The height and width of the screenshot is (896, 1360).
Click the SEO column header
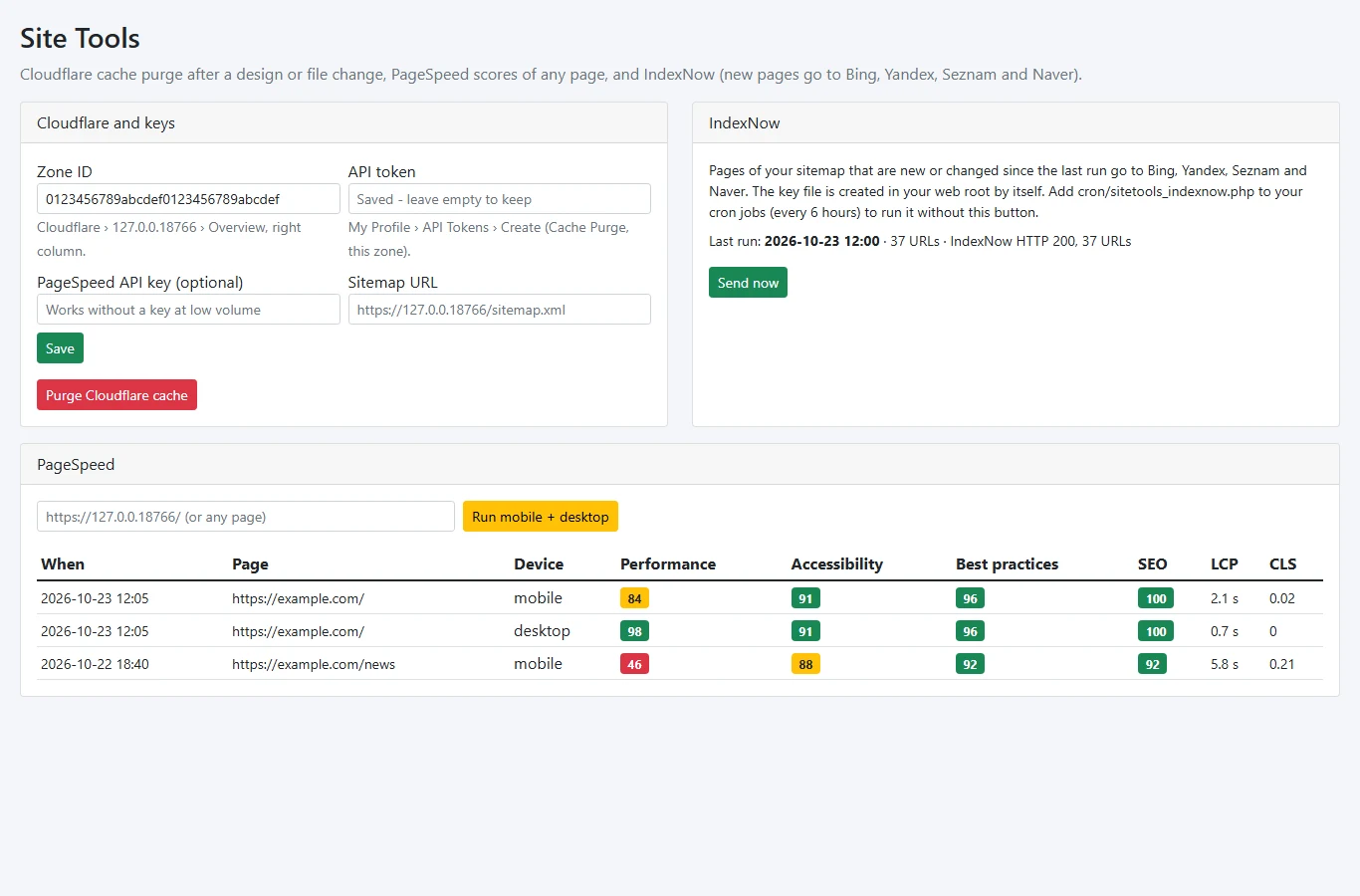pyautogui.click(x=1152, y=563)
